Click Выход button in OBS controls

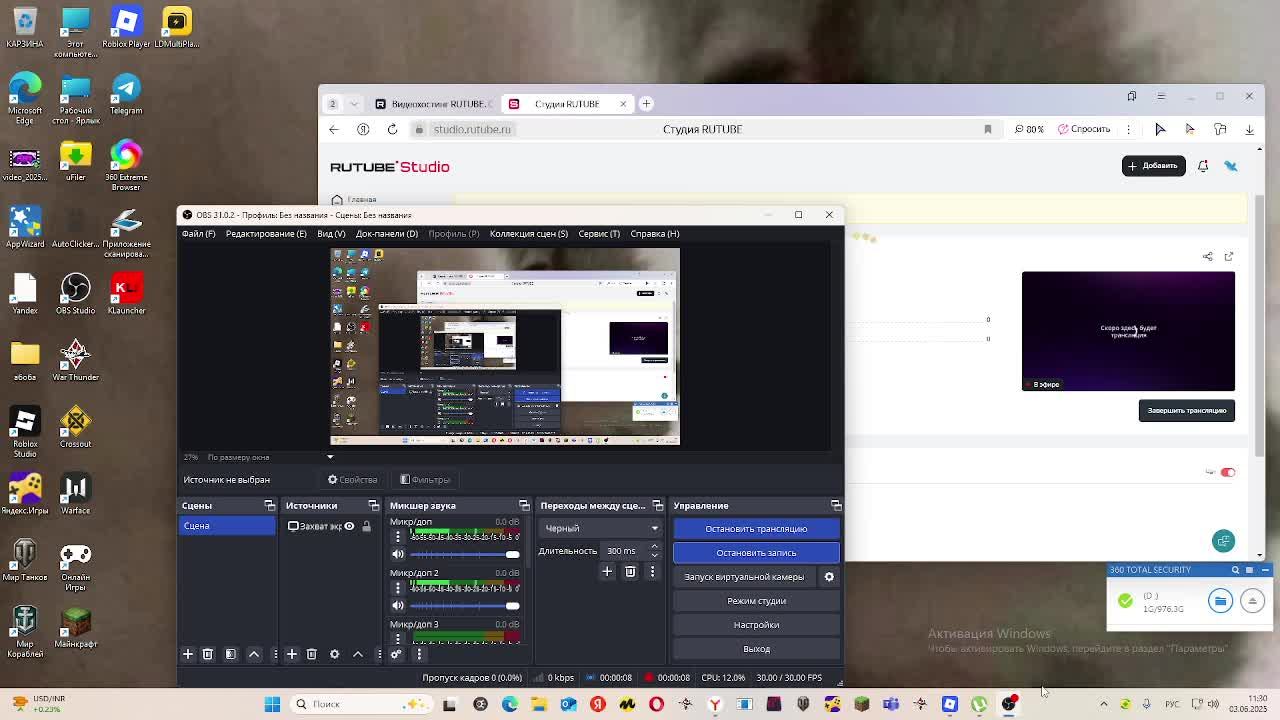756,649
